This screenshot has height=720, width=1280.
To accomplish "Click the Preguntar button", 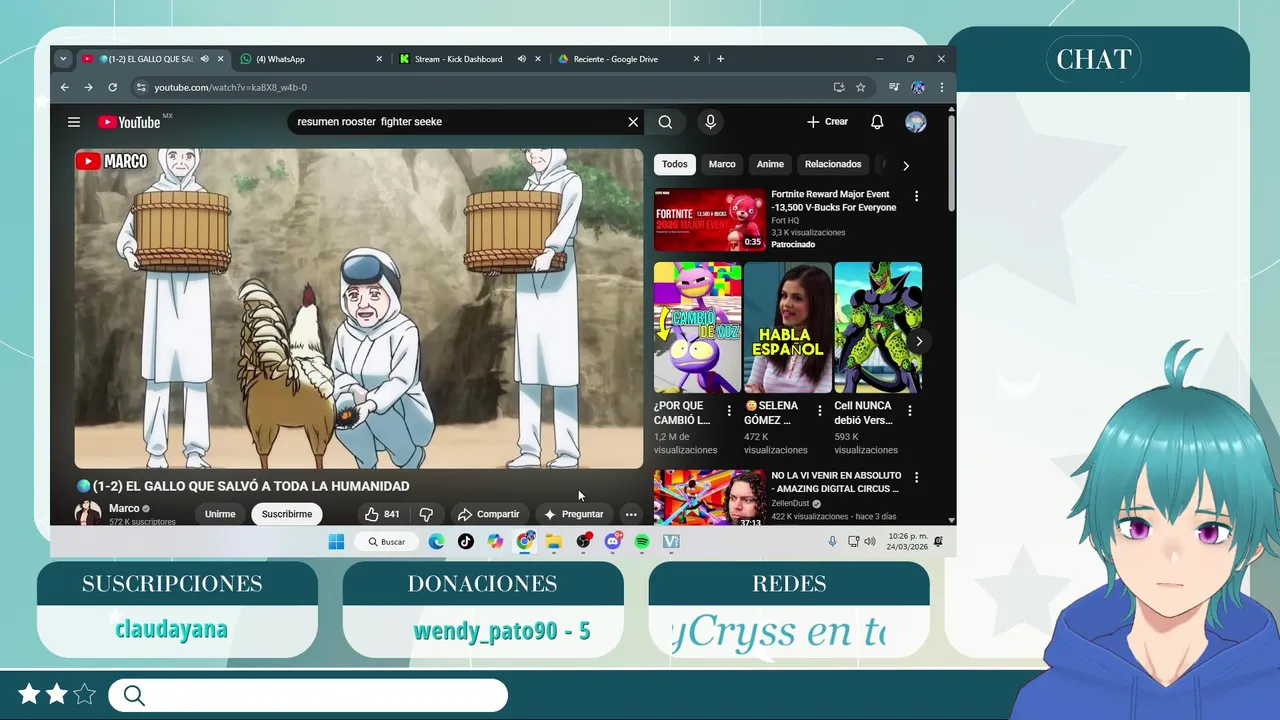I will point(574,514).
